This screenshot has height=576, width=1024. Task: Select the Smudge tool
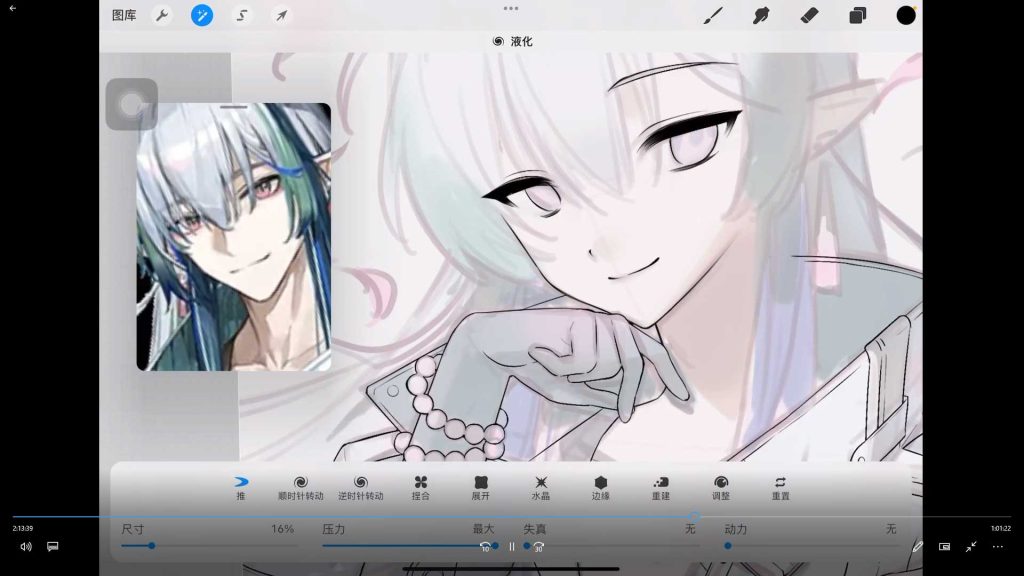[x=761, y=15]
